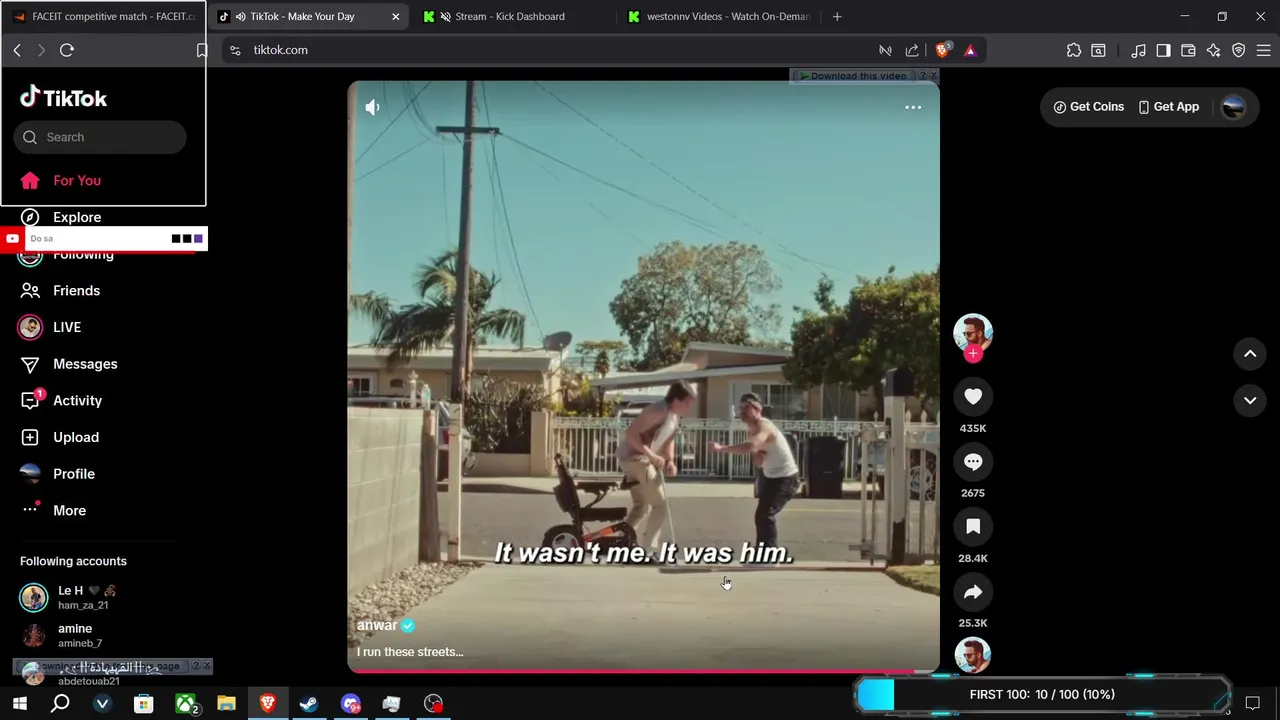The width and height of the screenshot is (1280, 720).
Task: Open the profile avatar menu top right
Action: point(1234,107)
